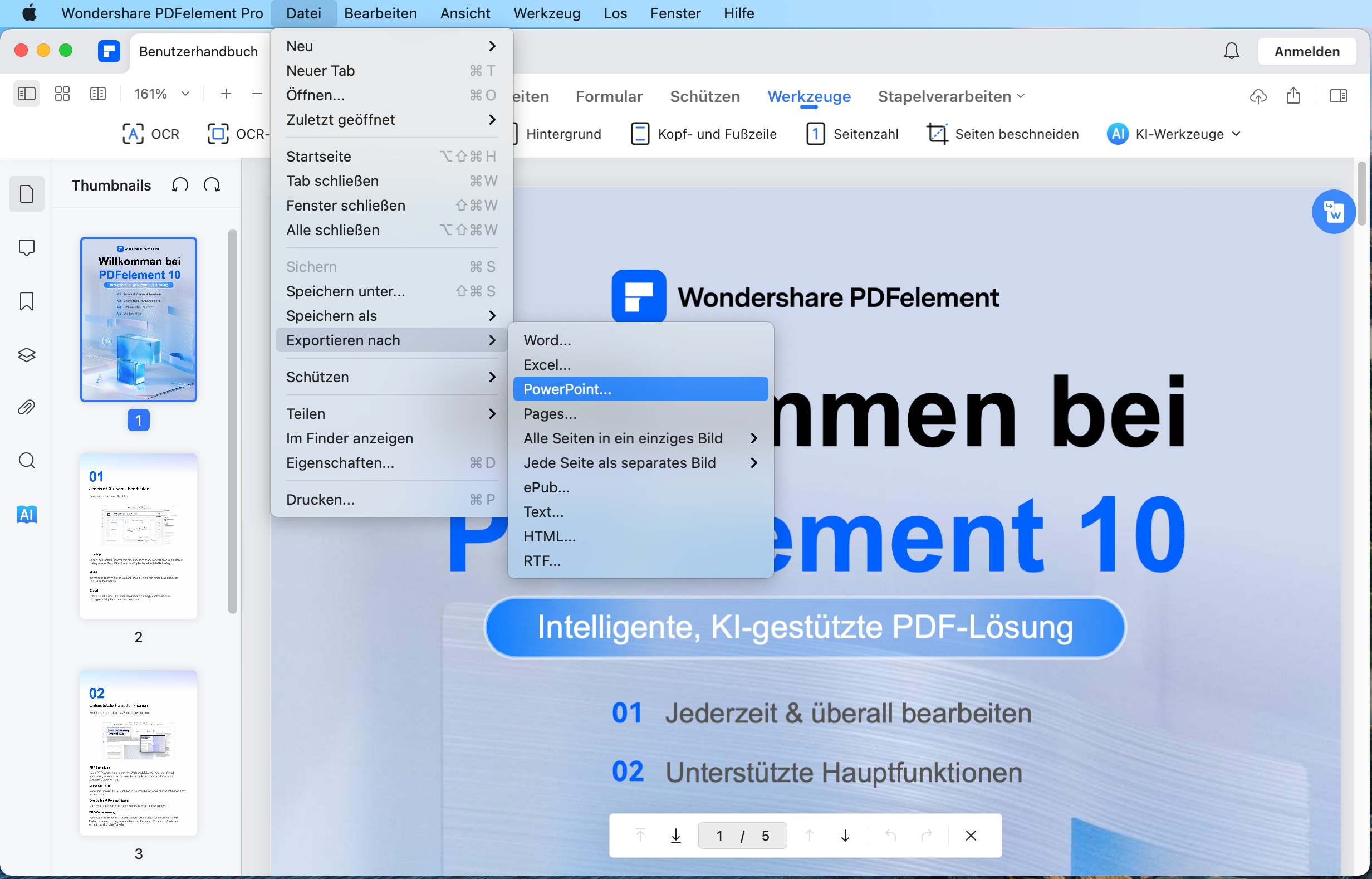The height and width of the screenshot is (879, 1372).
Task: Open the AI sidebar assistant
Action: pos(27,514)
